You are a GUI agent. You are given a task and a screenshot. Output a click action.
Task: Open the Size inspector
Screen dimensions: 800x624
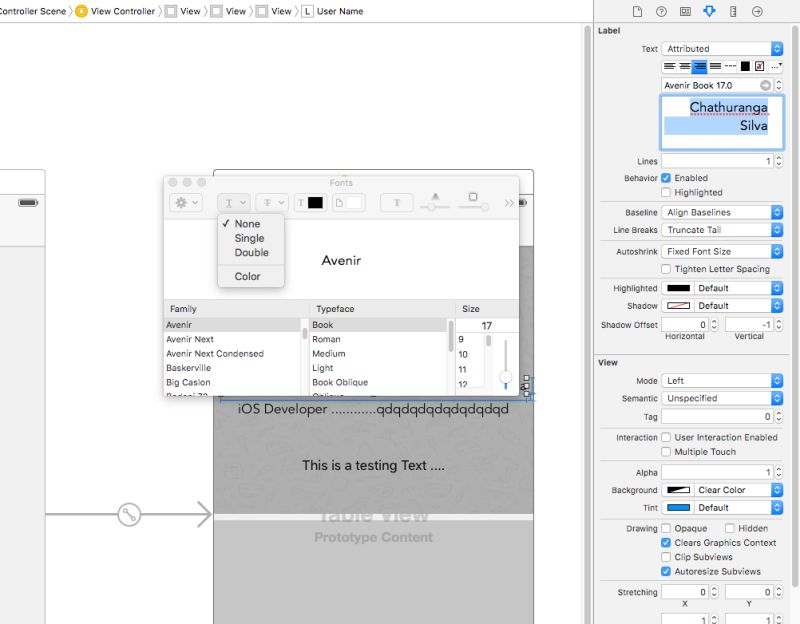click(734, 11)
